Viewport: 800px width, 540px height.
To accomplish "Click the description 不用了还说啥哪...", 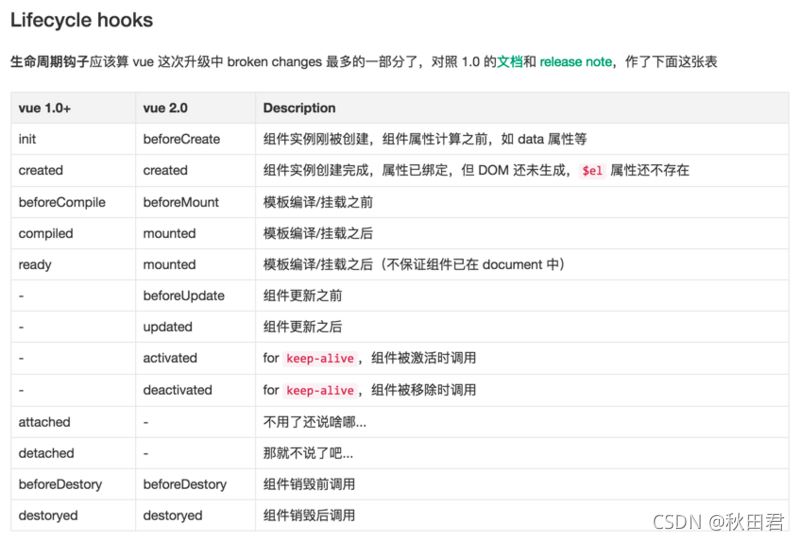I will (315, 422).
